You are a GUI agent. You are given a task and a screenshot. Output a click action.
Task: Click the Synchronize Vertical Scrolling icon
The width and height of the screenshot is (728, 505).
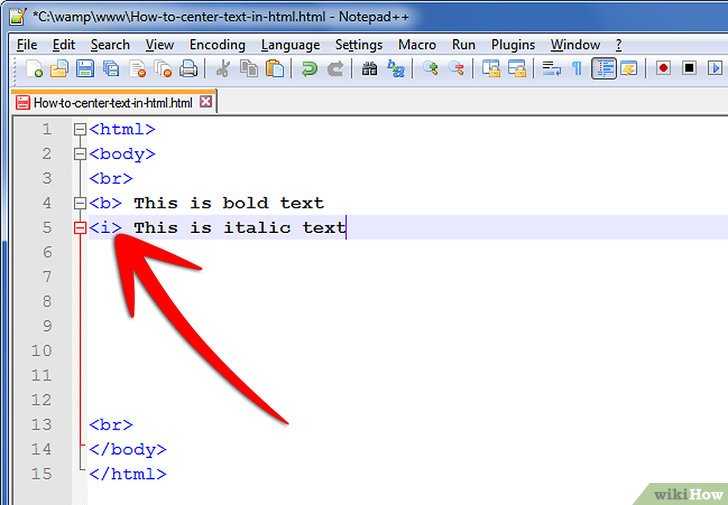pos(491,69)
